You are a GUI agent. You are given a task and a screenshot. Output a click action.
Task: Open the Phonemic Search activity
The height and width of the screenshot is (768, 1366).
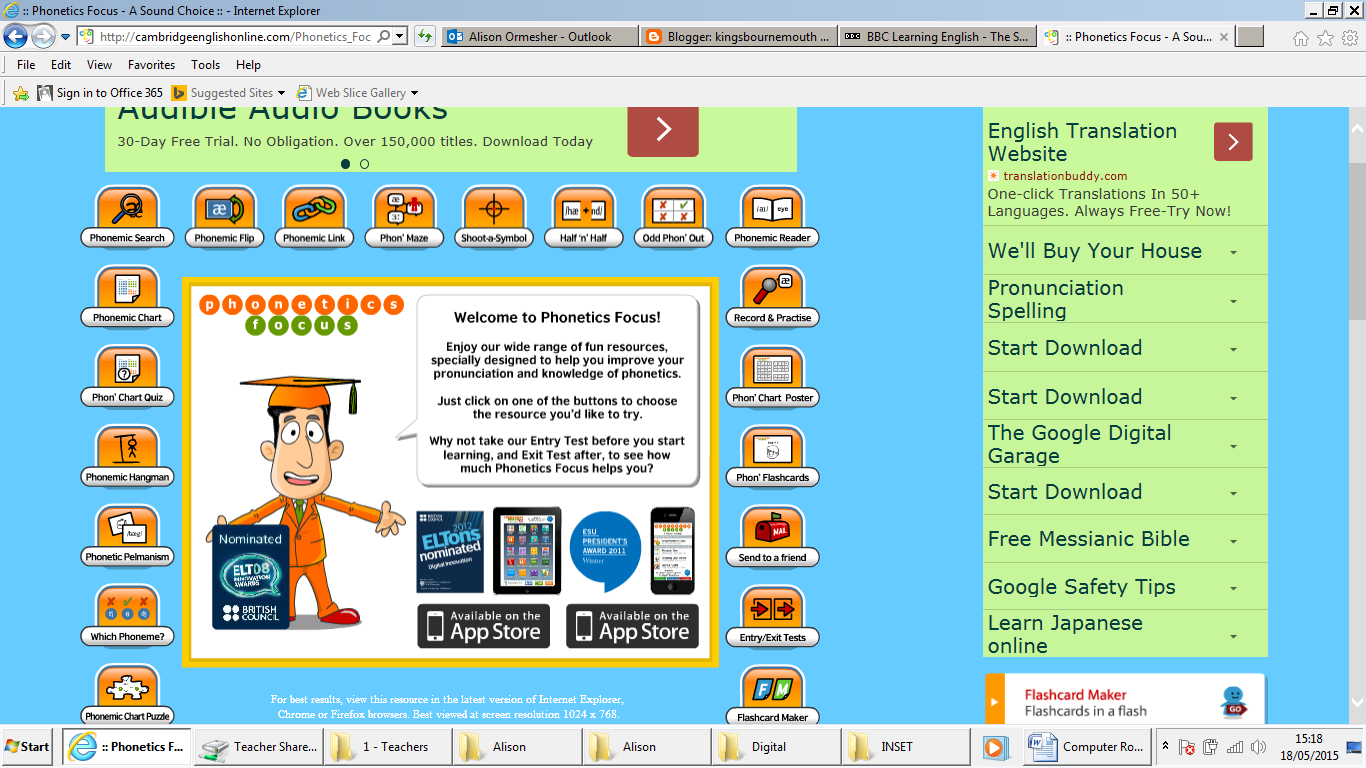pyautogui.click(x=127, y=217)
